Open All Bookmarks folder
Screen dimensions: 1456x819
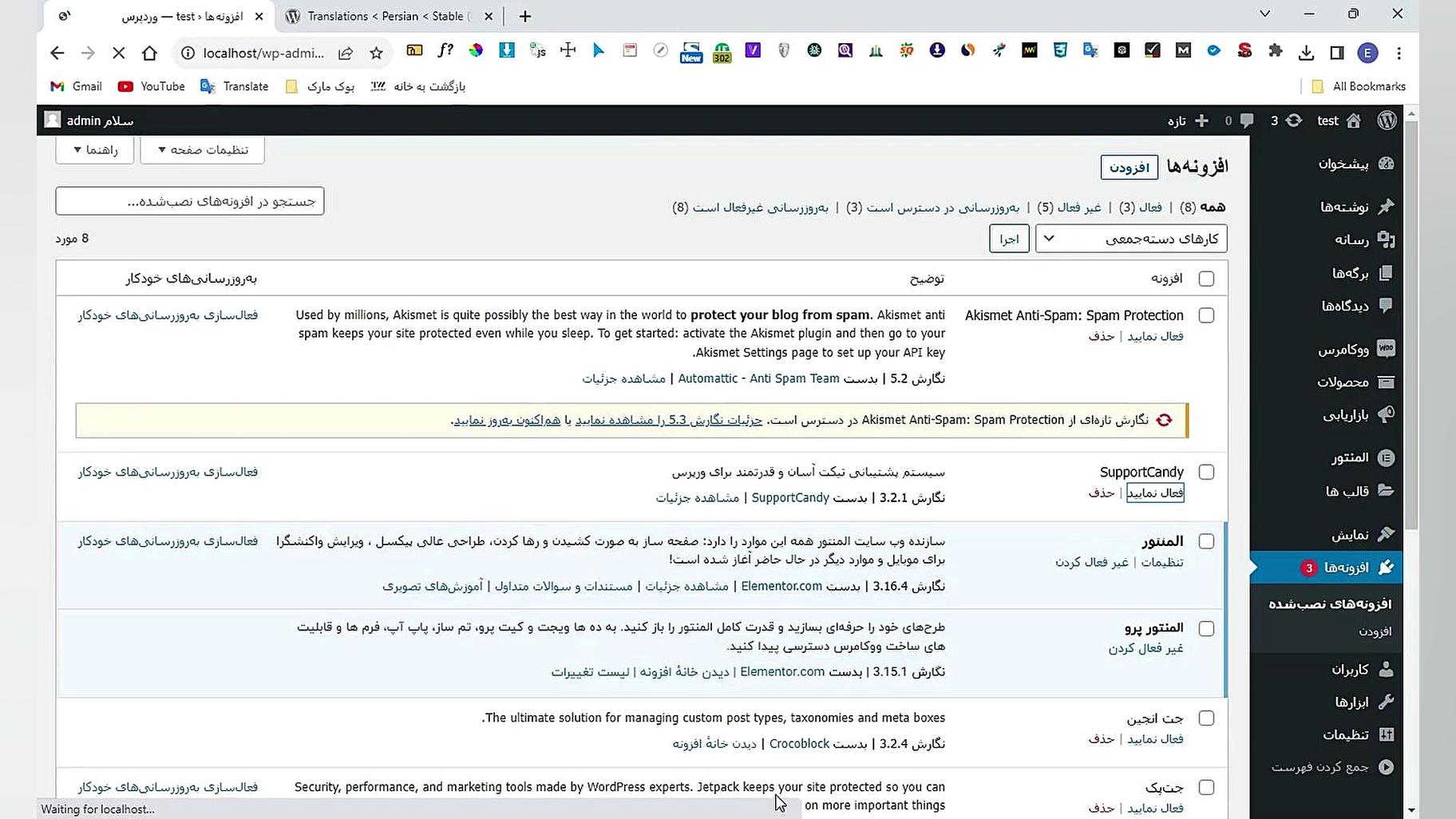(1359, 86)
